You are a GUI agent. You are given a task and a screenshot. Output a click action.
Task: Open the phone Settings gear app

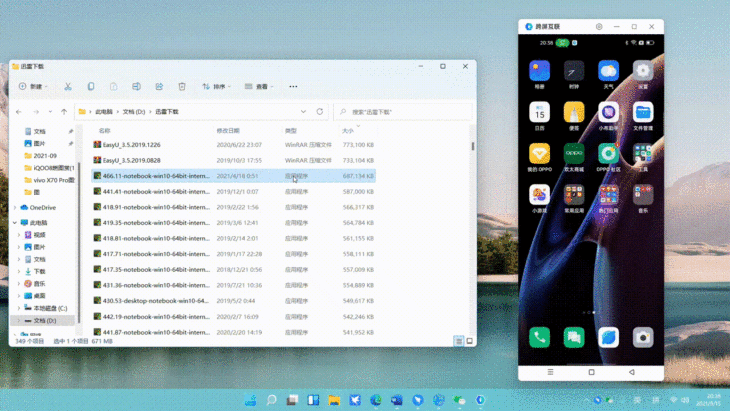tap(643, 71)
